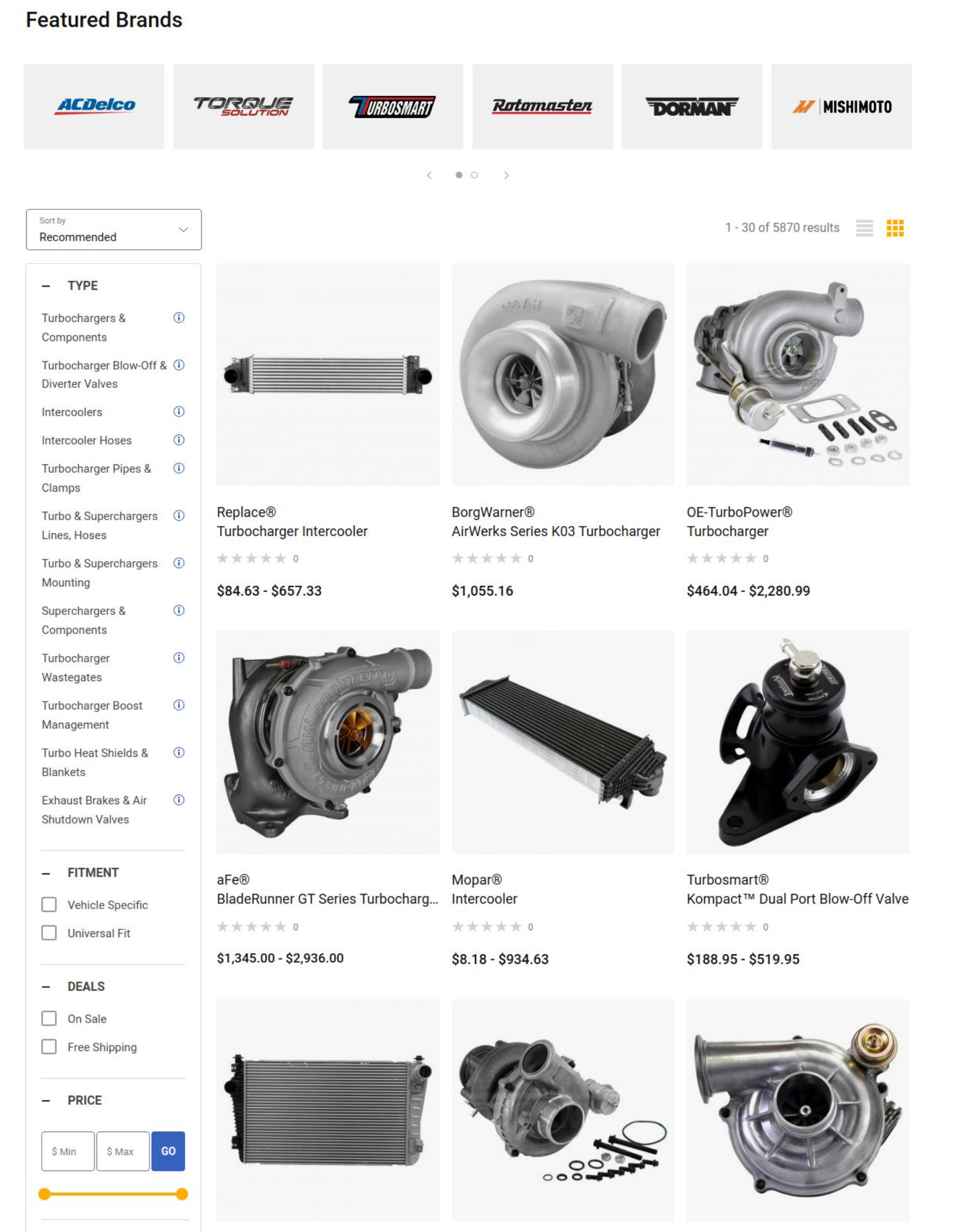The height and width of the screenshot is (1232, 958).
Task: Click the star rating under OE-TurboPower Turbocharger
Action: tap(722, 558)
